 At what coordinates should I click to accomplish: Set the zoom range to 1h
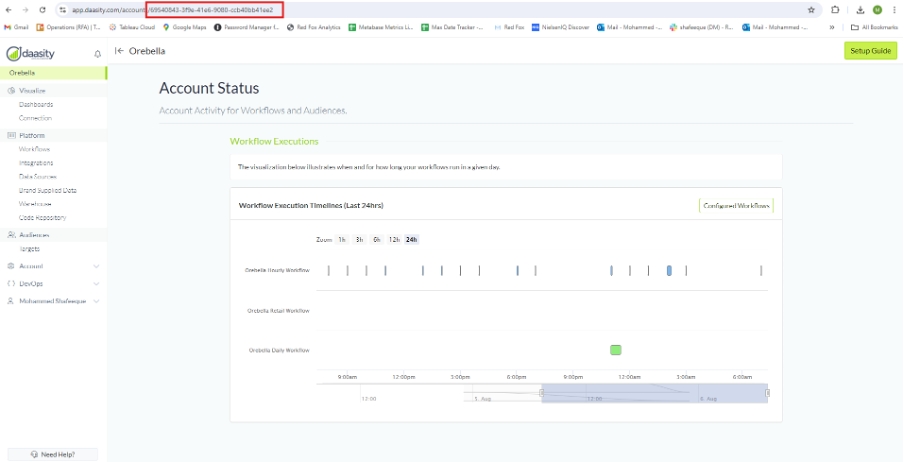[342, 240]
